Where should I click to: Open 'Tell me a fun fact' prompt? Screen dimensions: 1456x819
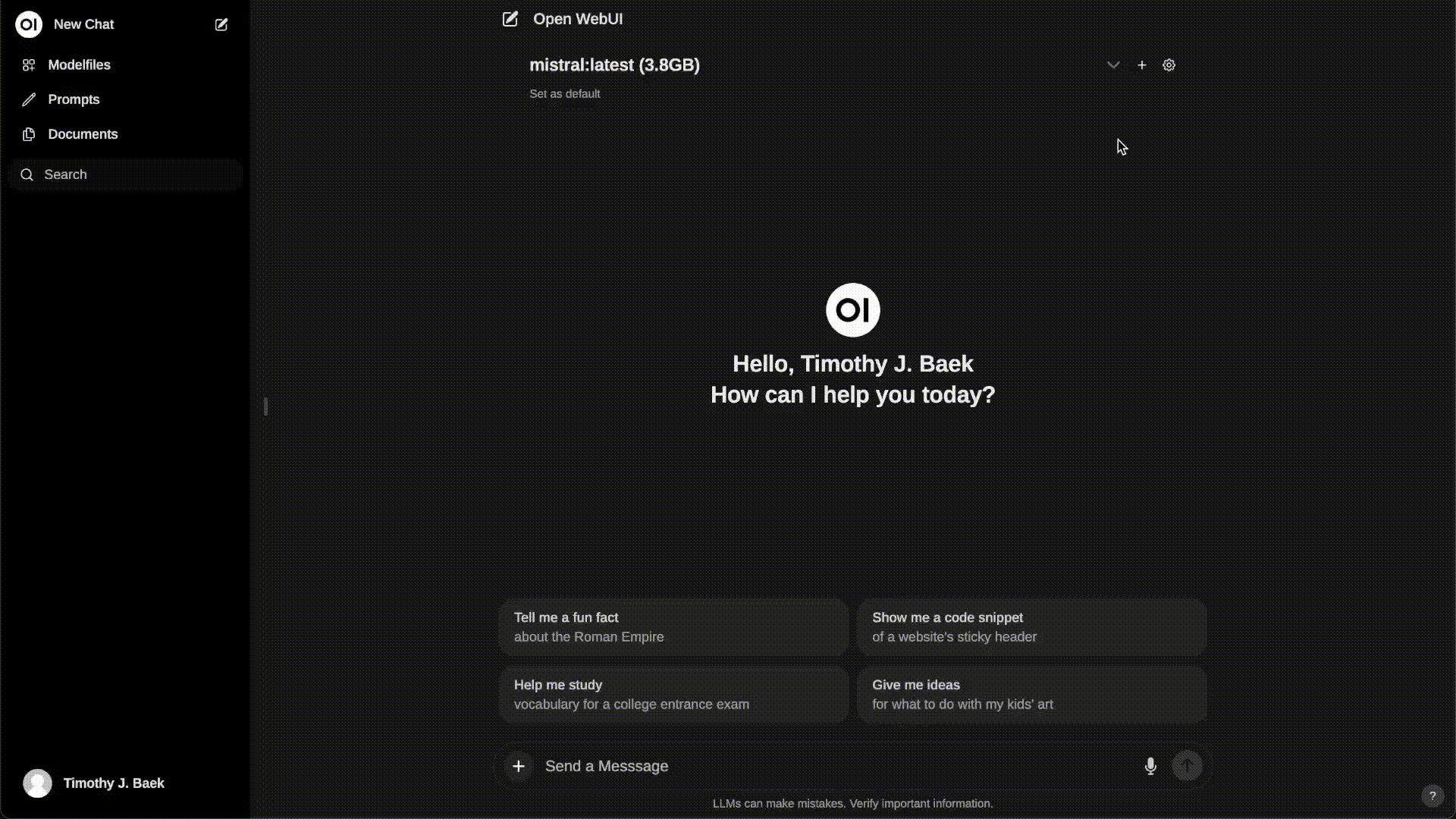click(674, 627)
